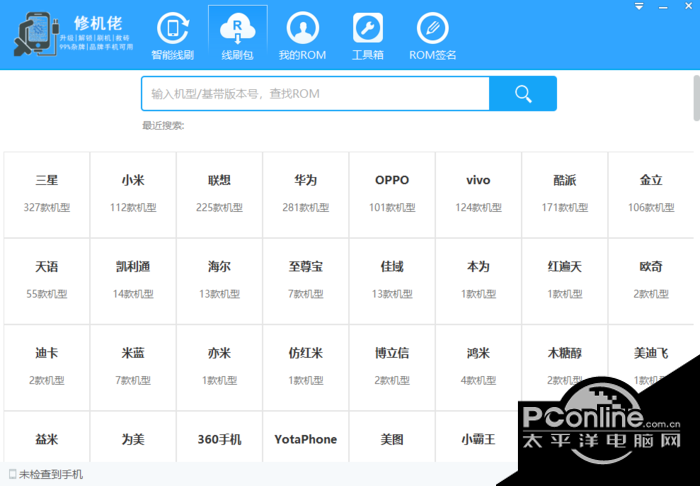Viewport: 700px width, 486px height.
Task: Select the 线刷包 cloud download tab
Action: [x=238, y=35]
